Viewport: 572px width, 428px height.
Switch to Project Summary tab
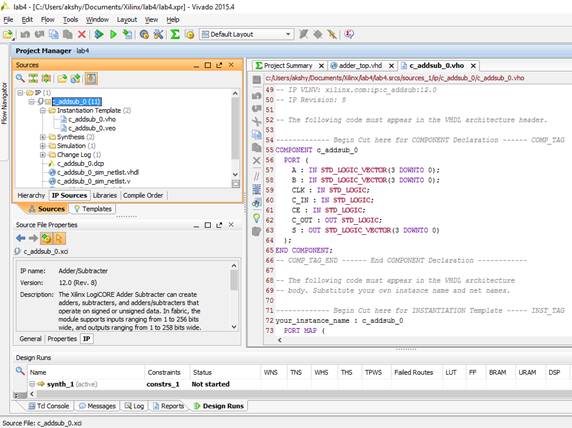pos(288,66)
